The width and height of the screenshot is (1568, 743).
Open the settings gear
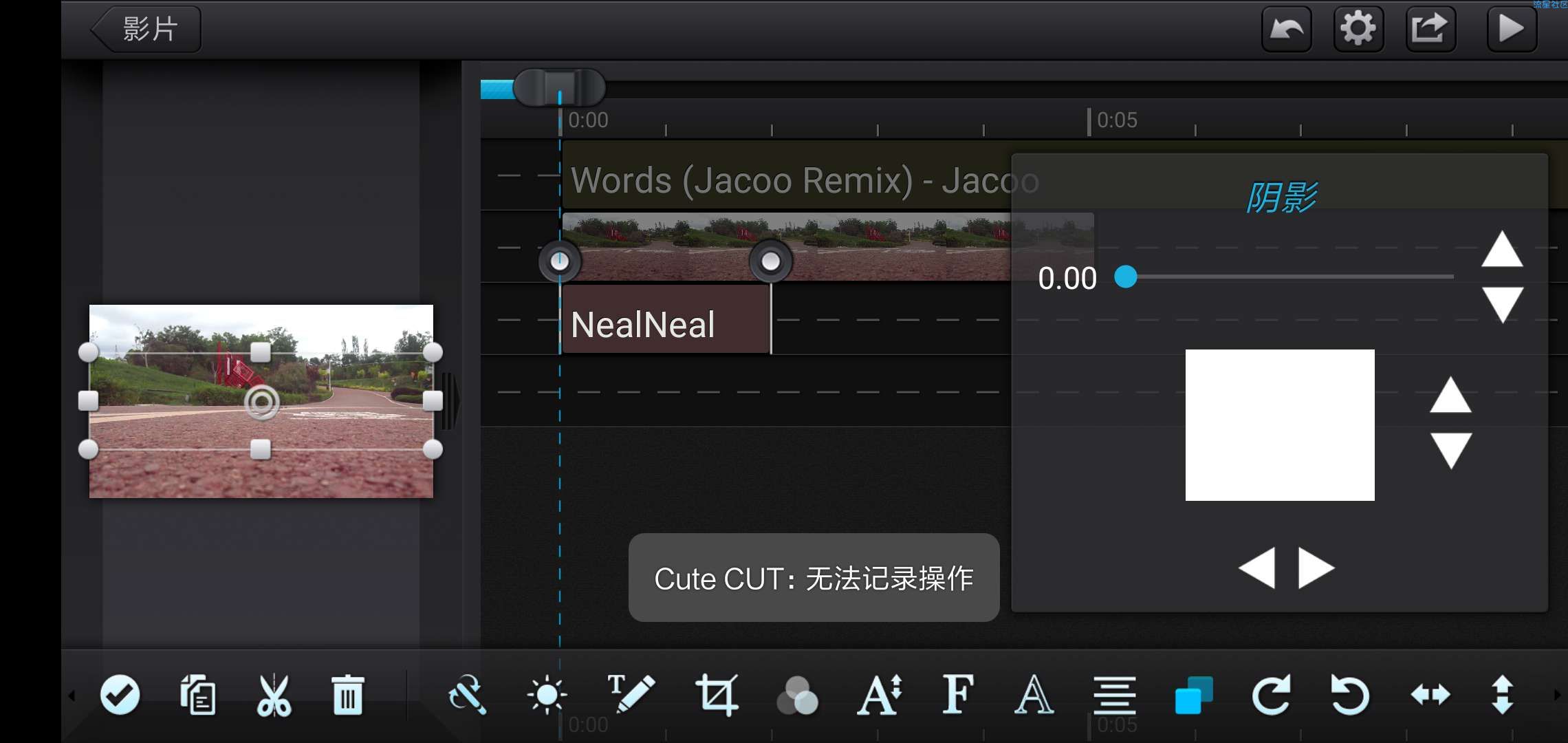coord(1358,29)
